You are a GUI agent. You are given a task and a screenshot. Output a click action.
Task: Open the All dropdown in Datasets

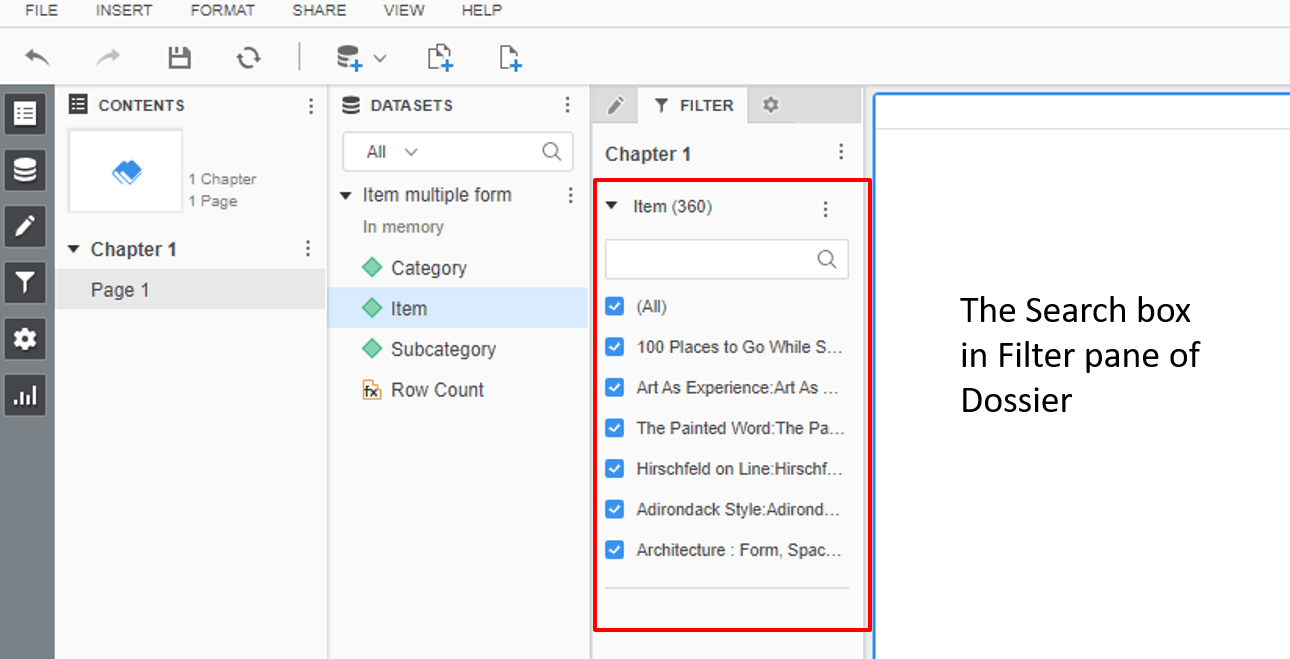[392, 152]
